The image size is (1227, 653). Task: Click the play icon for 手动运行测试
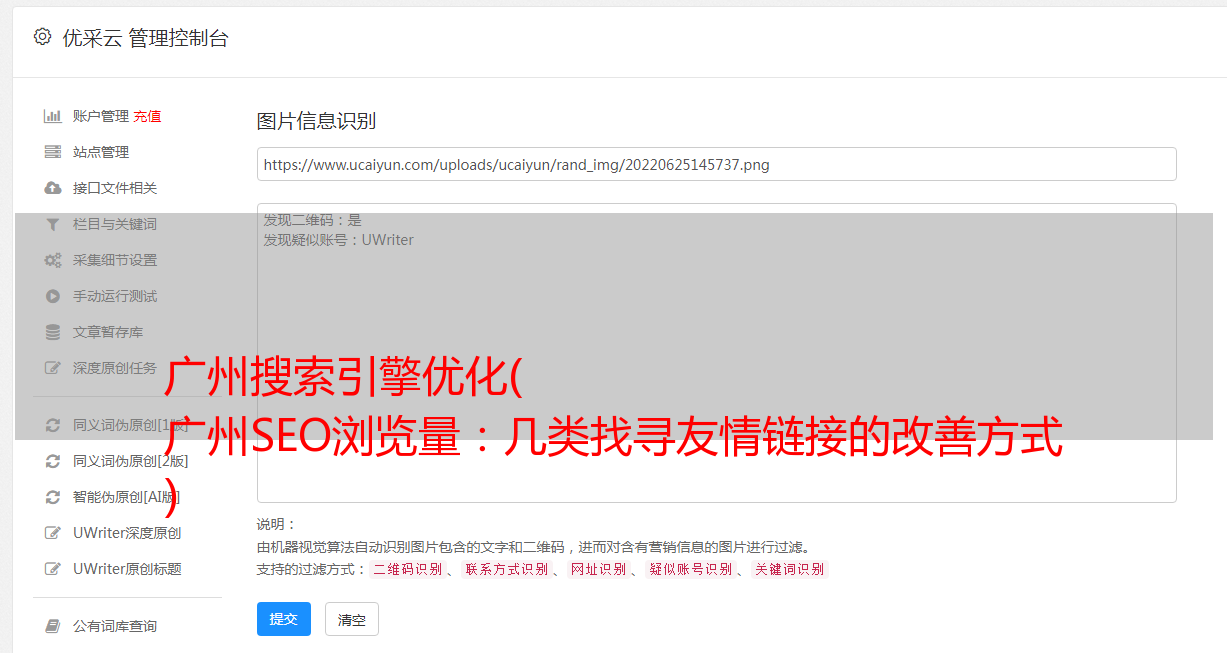(x=53, y=296)
